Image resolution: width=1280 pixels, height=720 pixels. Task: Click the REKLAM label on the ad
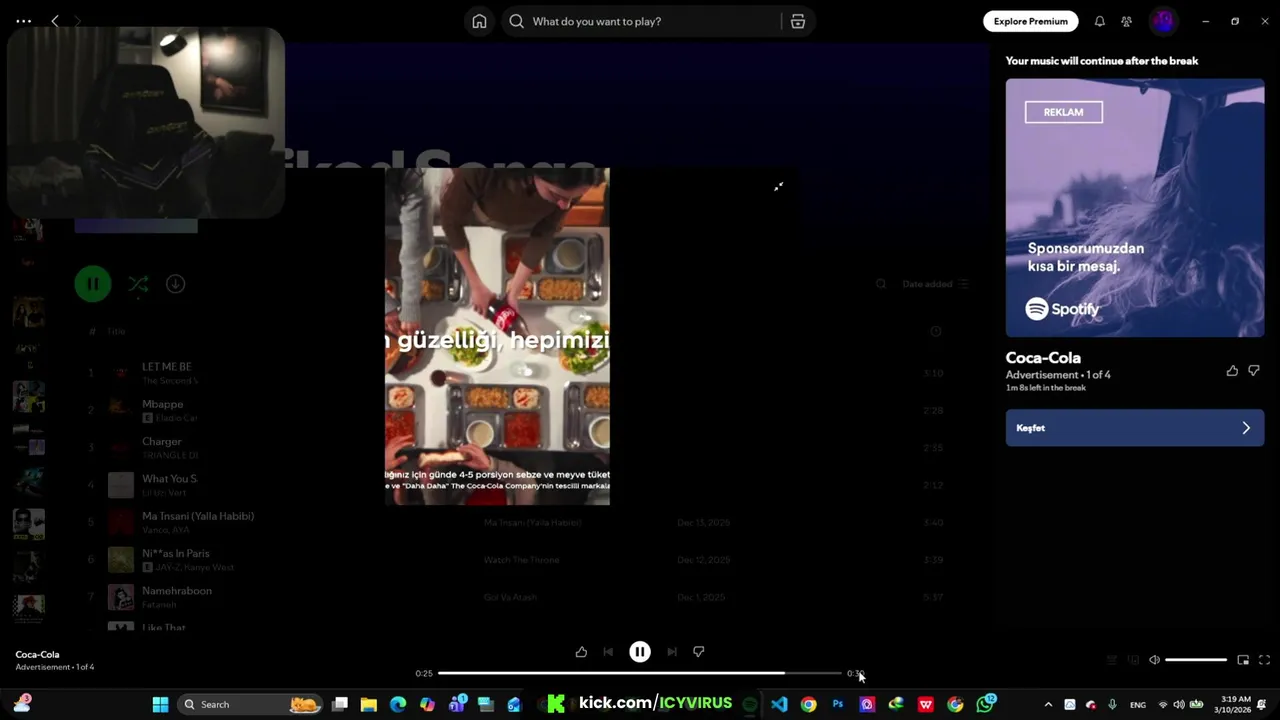1063,112
